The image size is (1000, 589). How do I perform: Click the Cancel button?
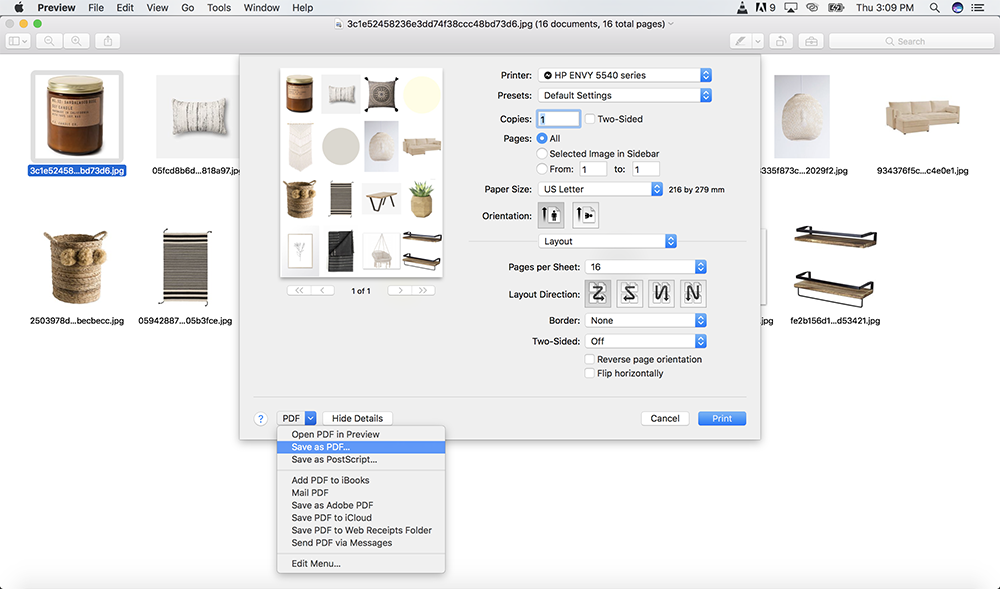tap(665, 419)
